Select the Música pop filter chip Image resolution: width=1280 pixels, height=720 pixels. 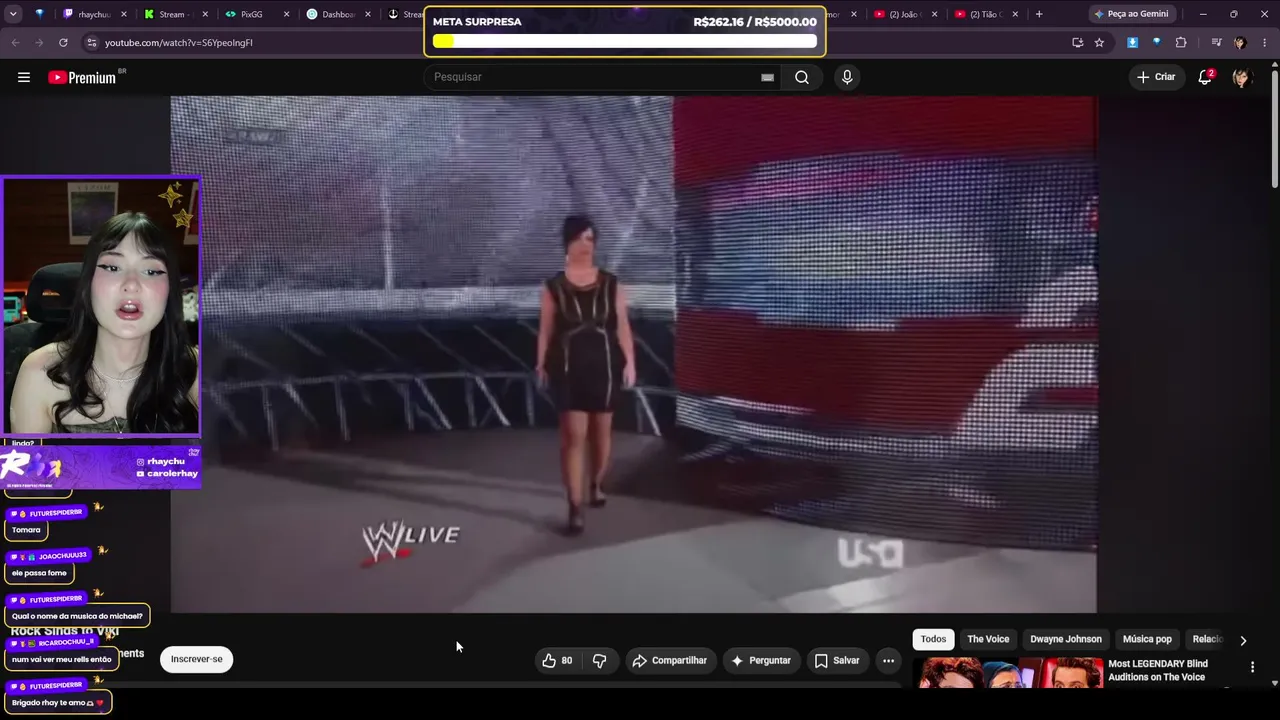(1147, 639)
